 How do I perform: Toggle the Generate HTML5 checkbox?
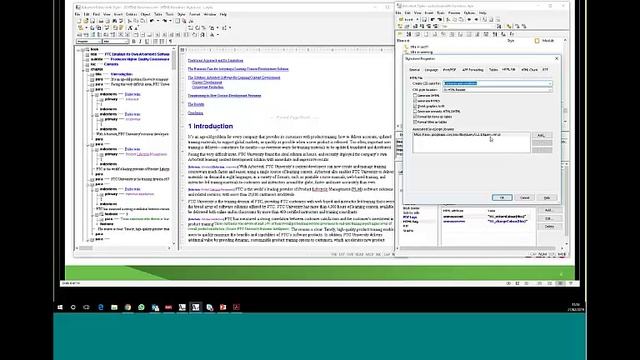click(415, 101)
